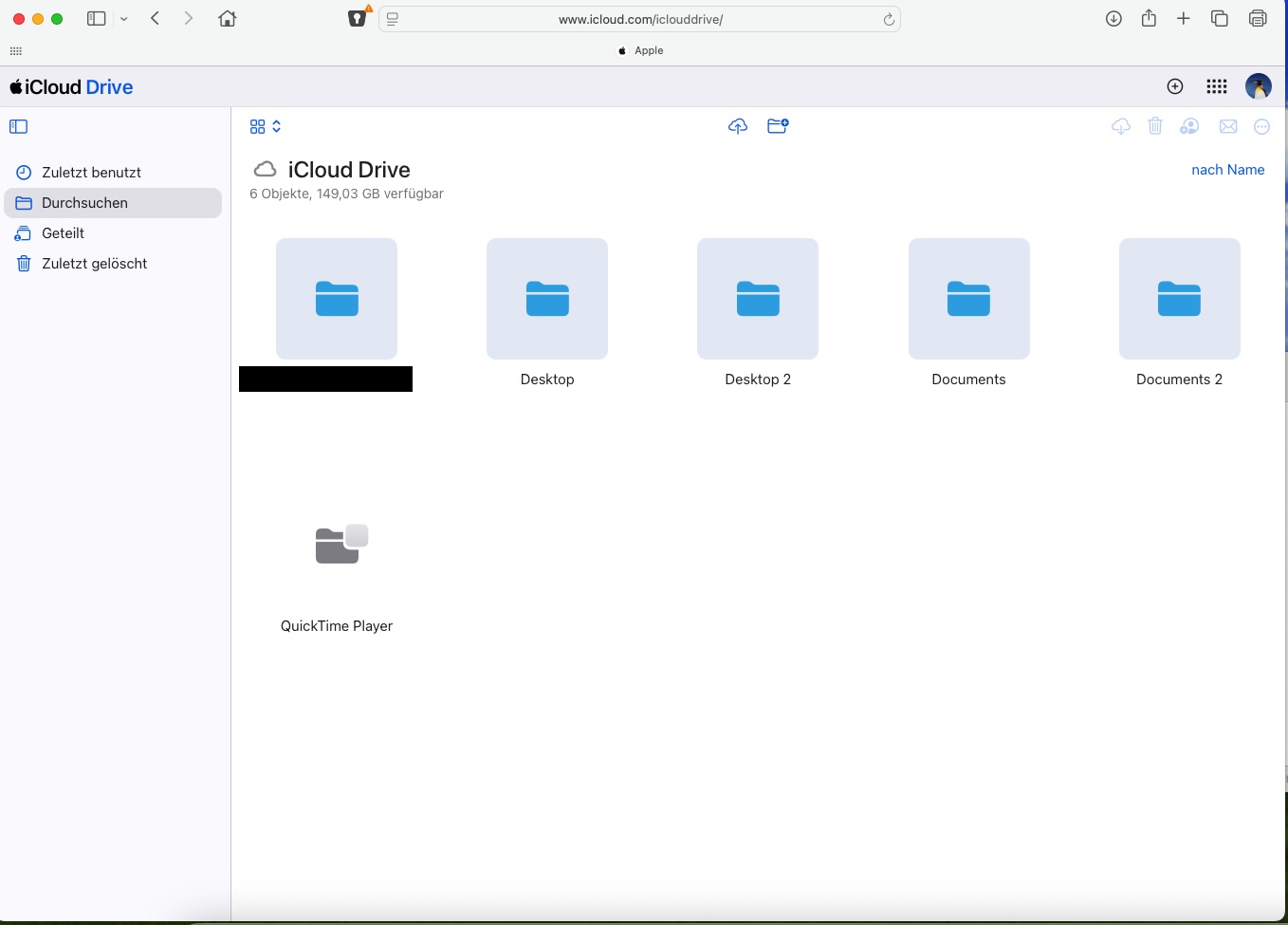The height and width of the screenshot is (925, 1288).
Task: Open the grid view options dropdown
Action: tap(266, 126)
